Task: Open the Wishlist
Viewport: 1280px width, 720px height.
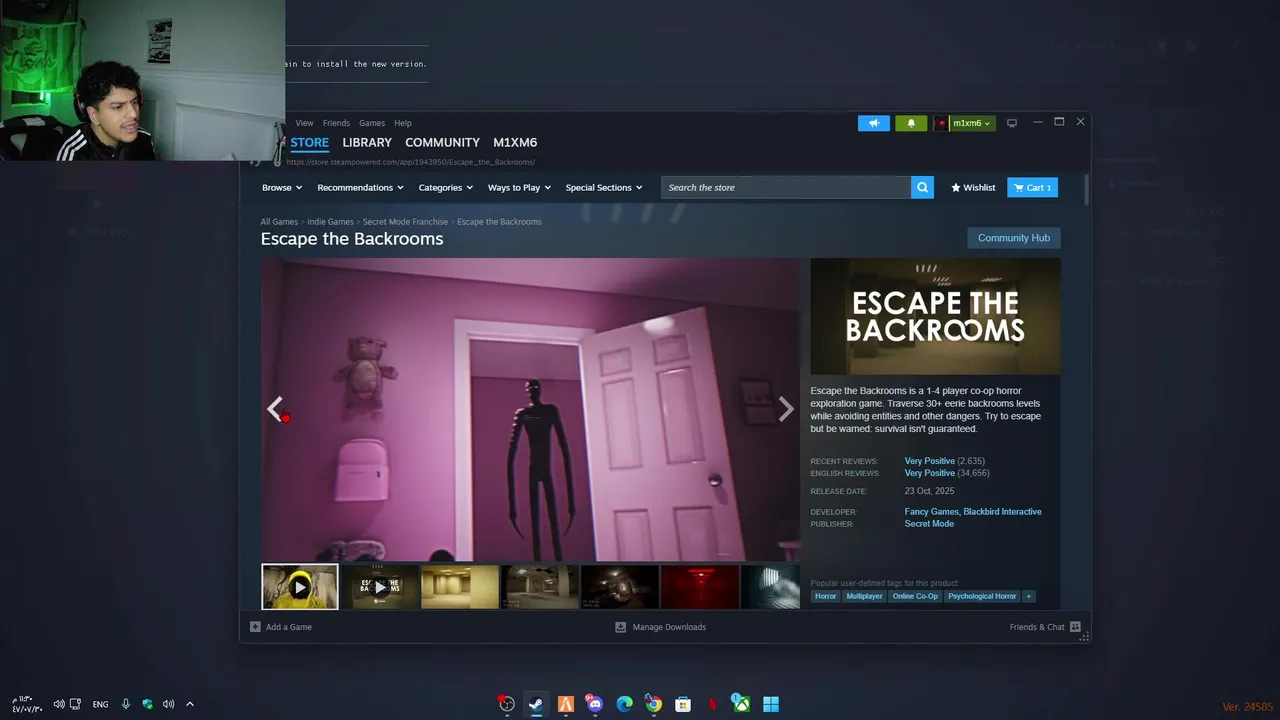Action: (x=973, y=188)
